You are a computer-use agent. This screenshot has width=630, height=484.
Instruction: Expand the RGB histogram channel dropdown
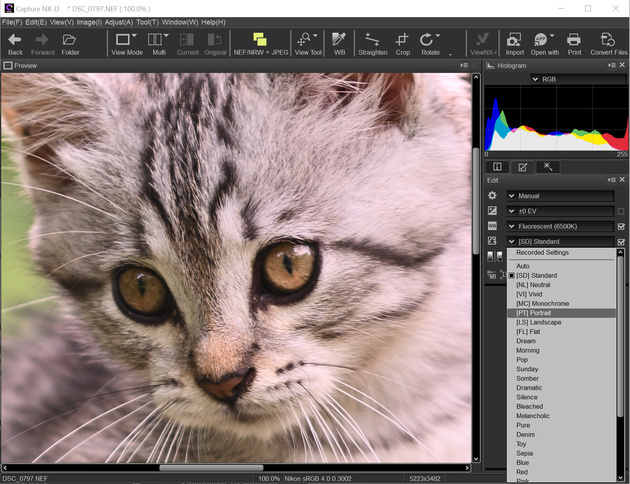coord(537,78)
